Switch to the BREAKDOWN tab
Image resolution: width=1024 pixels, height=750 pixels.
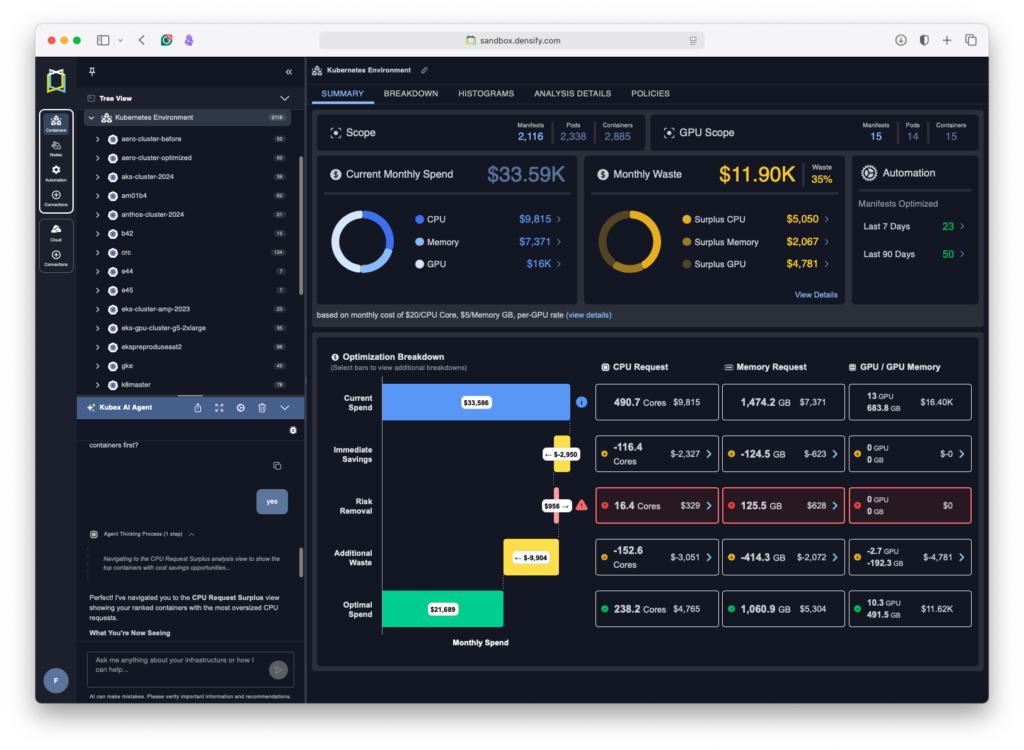click(410, 94)
